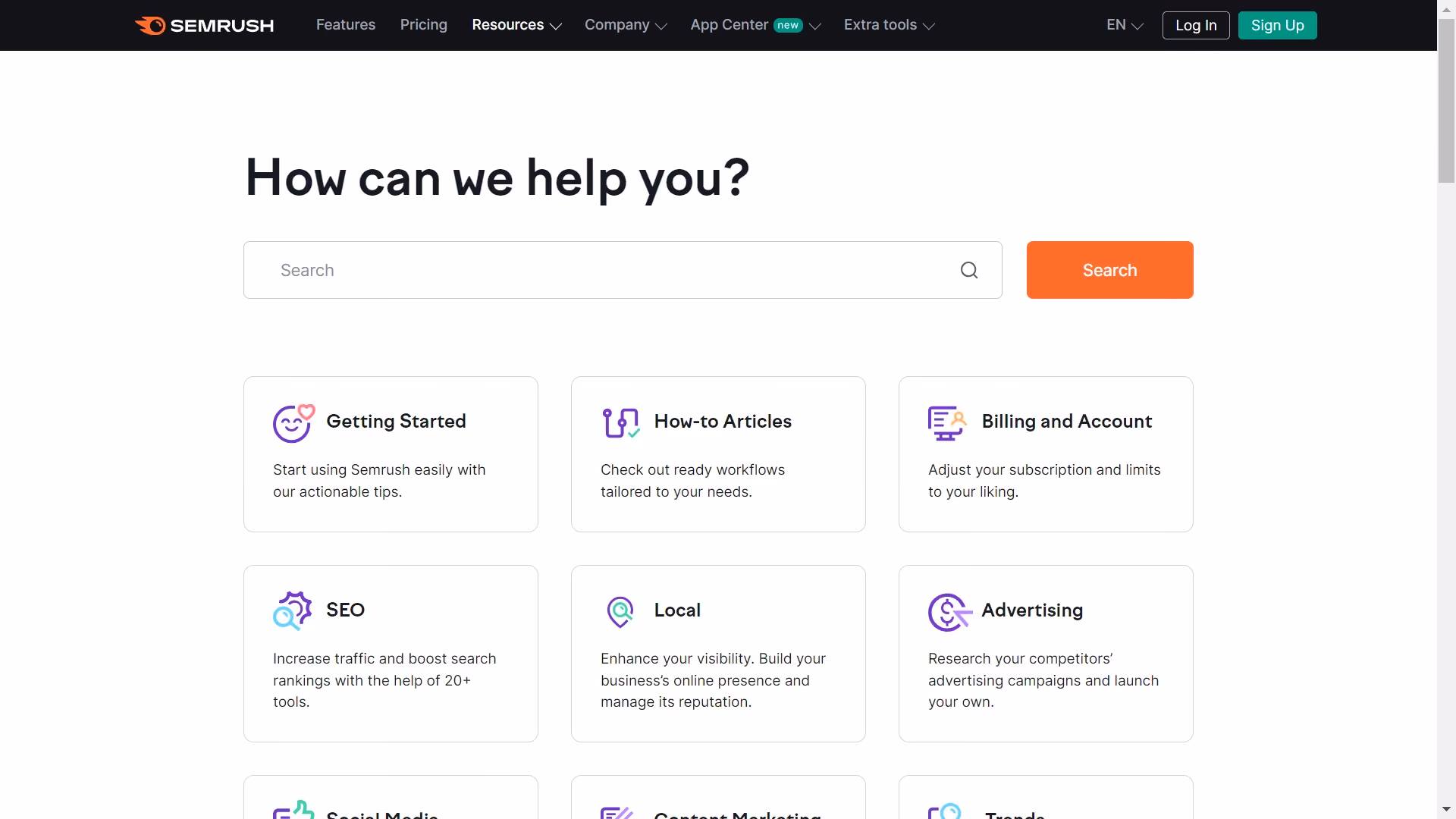1456x819 pixels.
Task: Click the How-to Articles workflow icon
Action: pyautogui.click(x=621, y=422)
